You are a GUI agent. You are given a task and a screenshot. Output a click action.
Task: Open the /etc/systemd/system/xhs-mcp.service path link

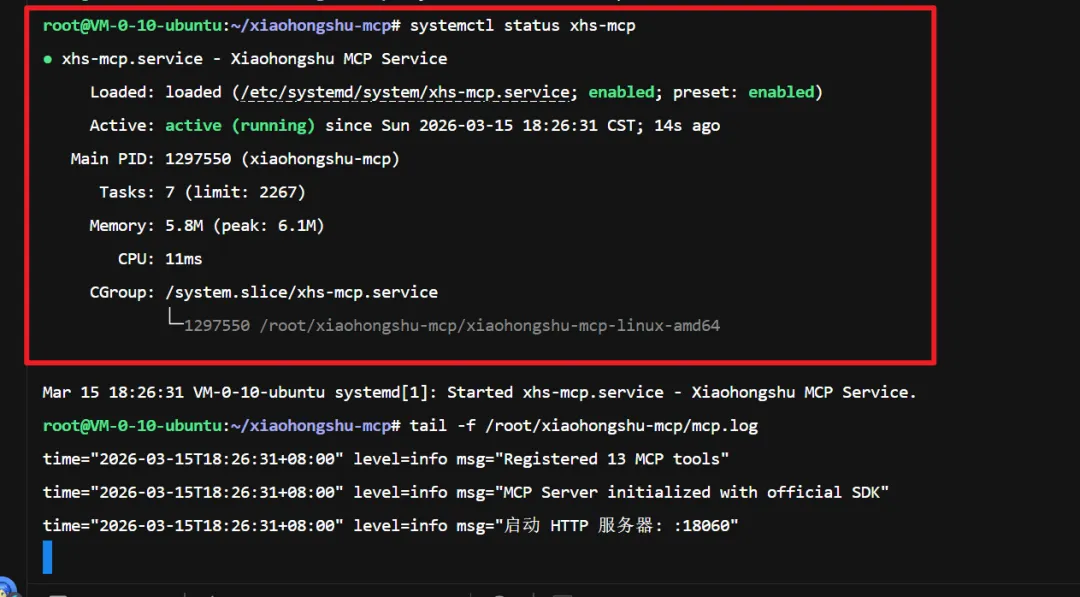point(405,92)
